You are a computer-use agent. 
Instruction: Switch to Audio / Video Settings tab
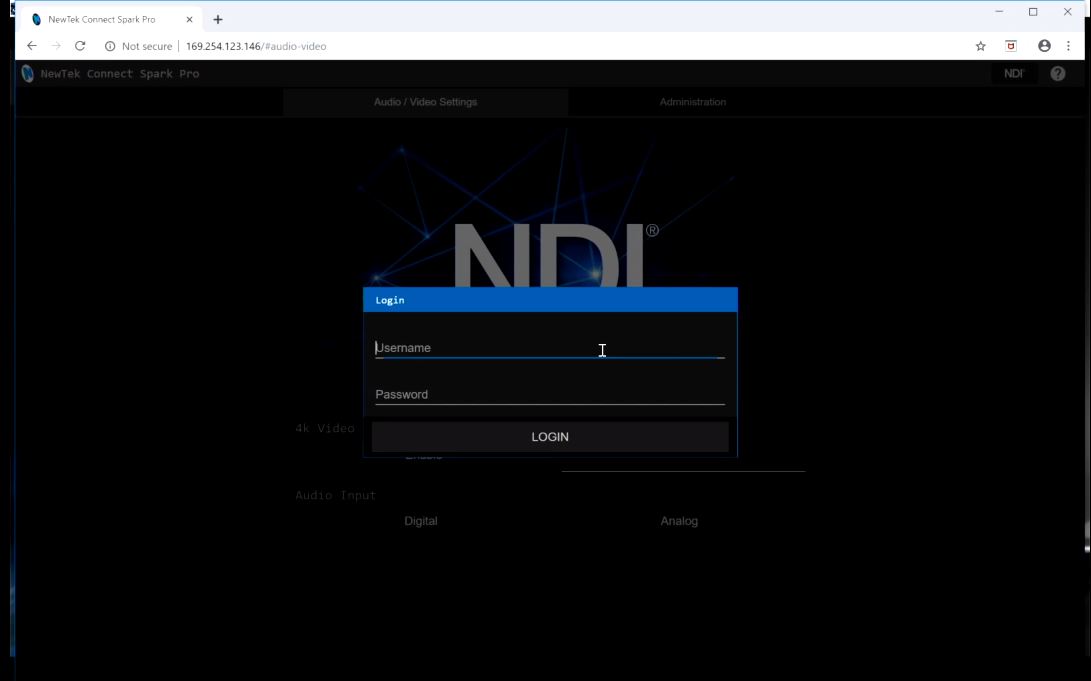point(425,102)
